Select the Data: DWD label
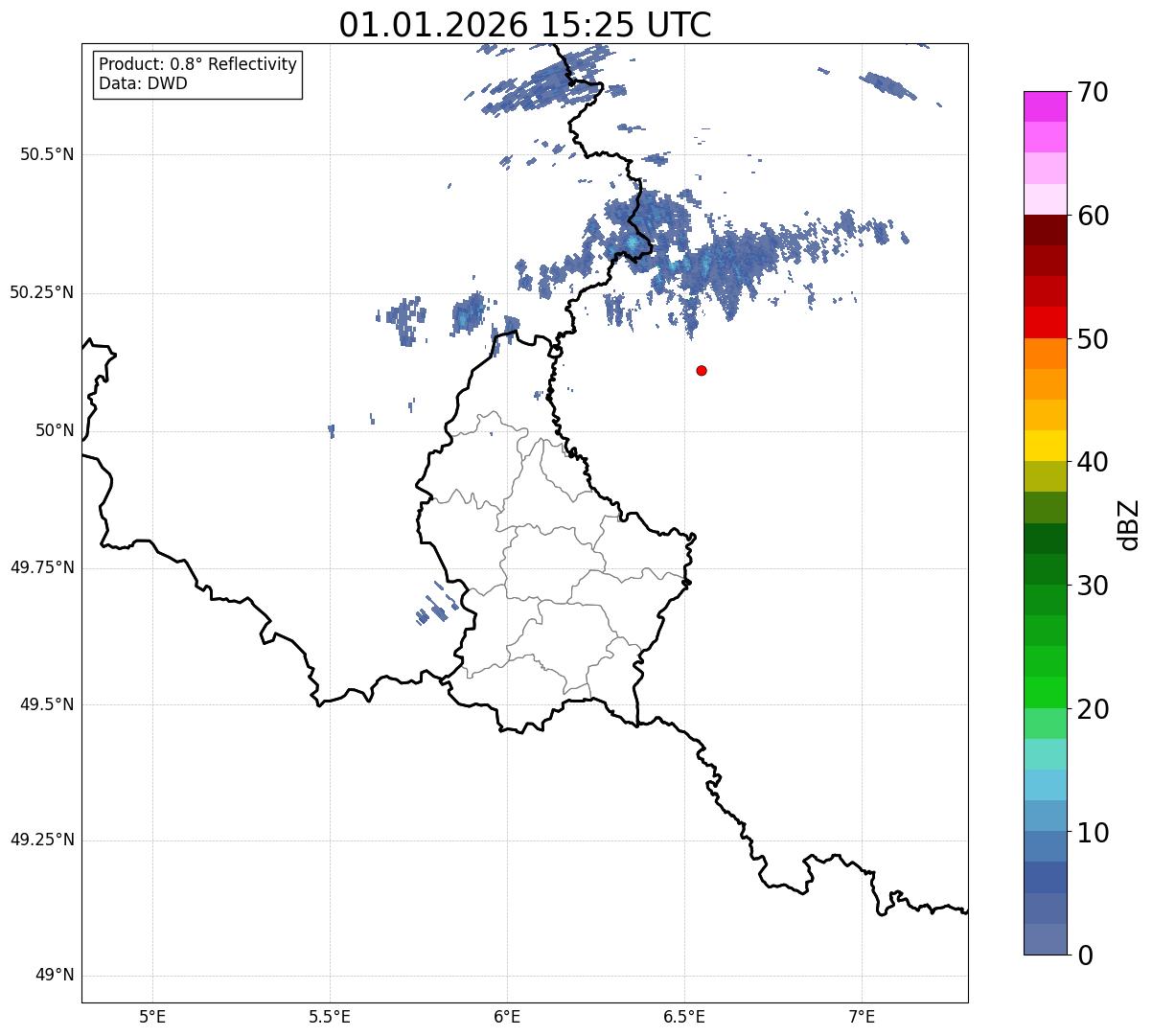This screenshot has width=1152, height=1036. tap(144, 83)
